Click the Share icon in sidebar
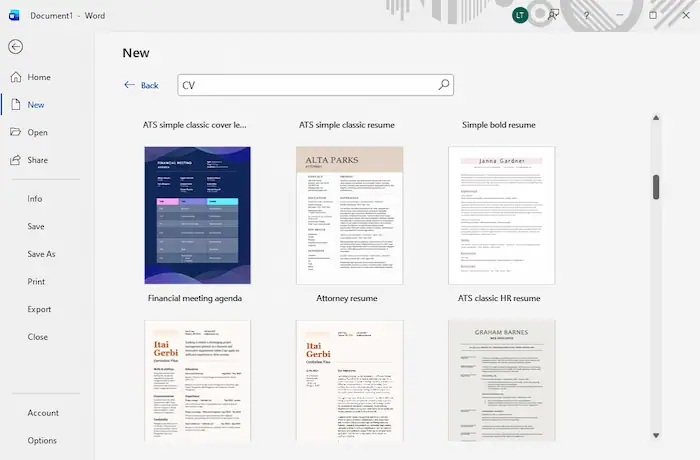 pyautogui.click(x=16, y=160)
